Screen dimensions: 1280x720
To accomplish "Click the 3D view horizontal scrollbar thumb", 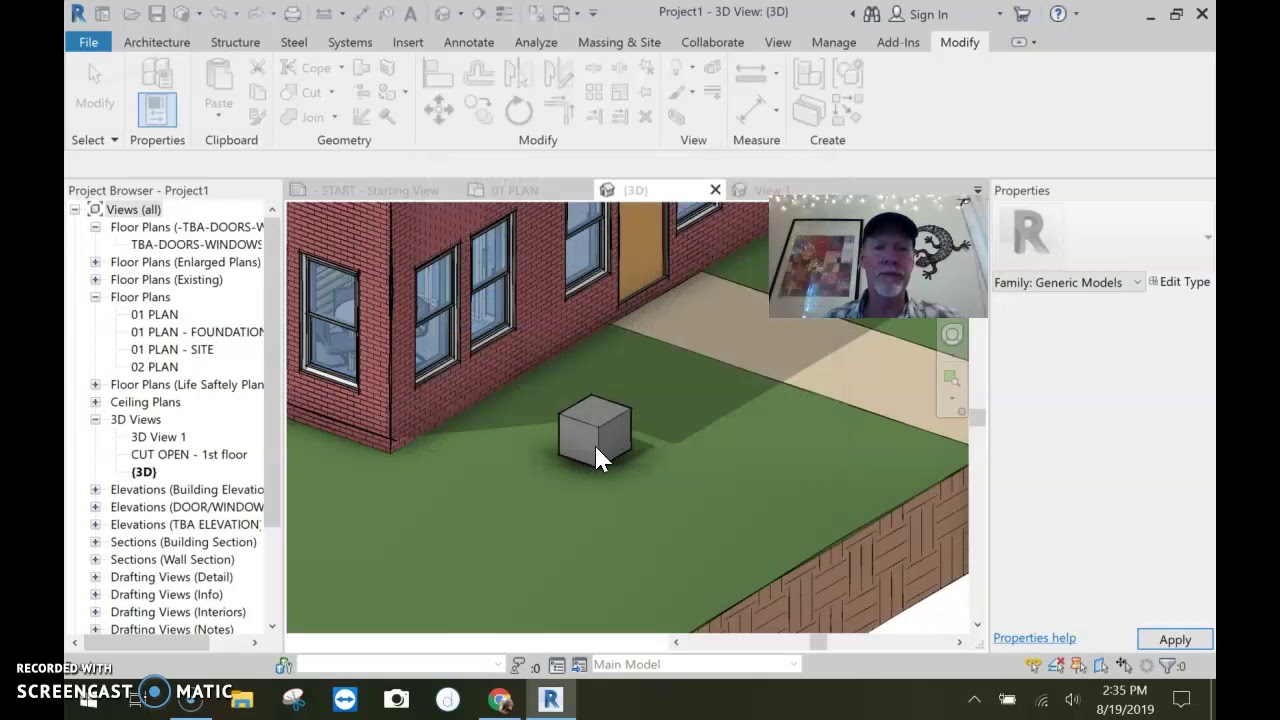I will (x=818, y=642).
